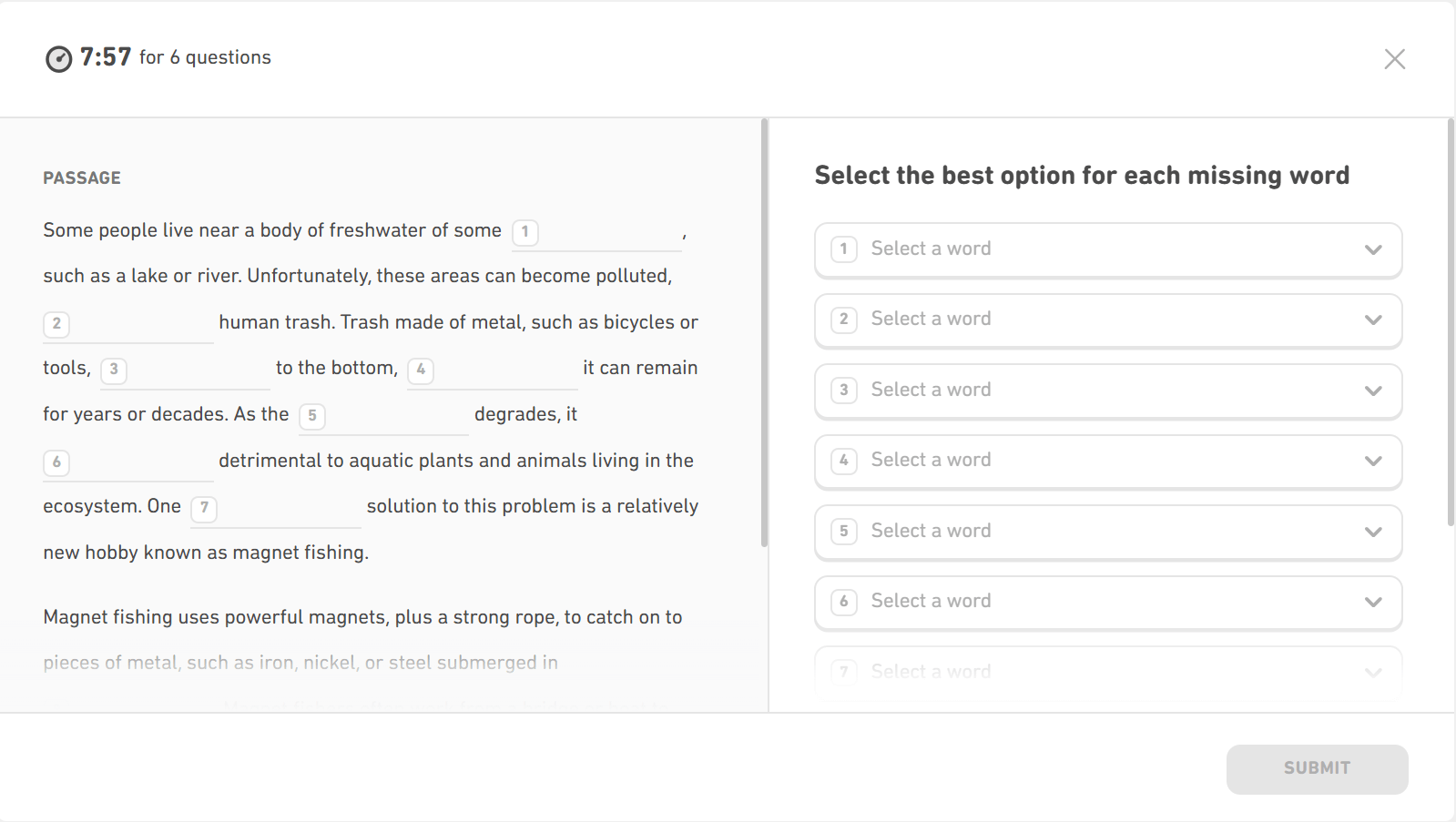Open dropdown 2 to choose a word
This screenshot has width=1456, height=822.
[1107, 320]
